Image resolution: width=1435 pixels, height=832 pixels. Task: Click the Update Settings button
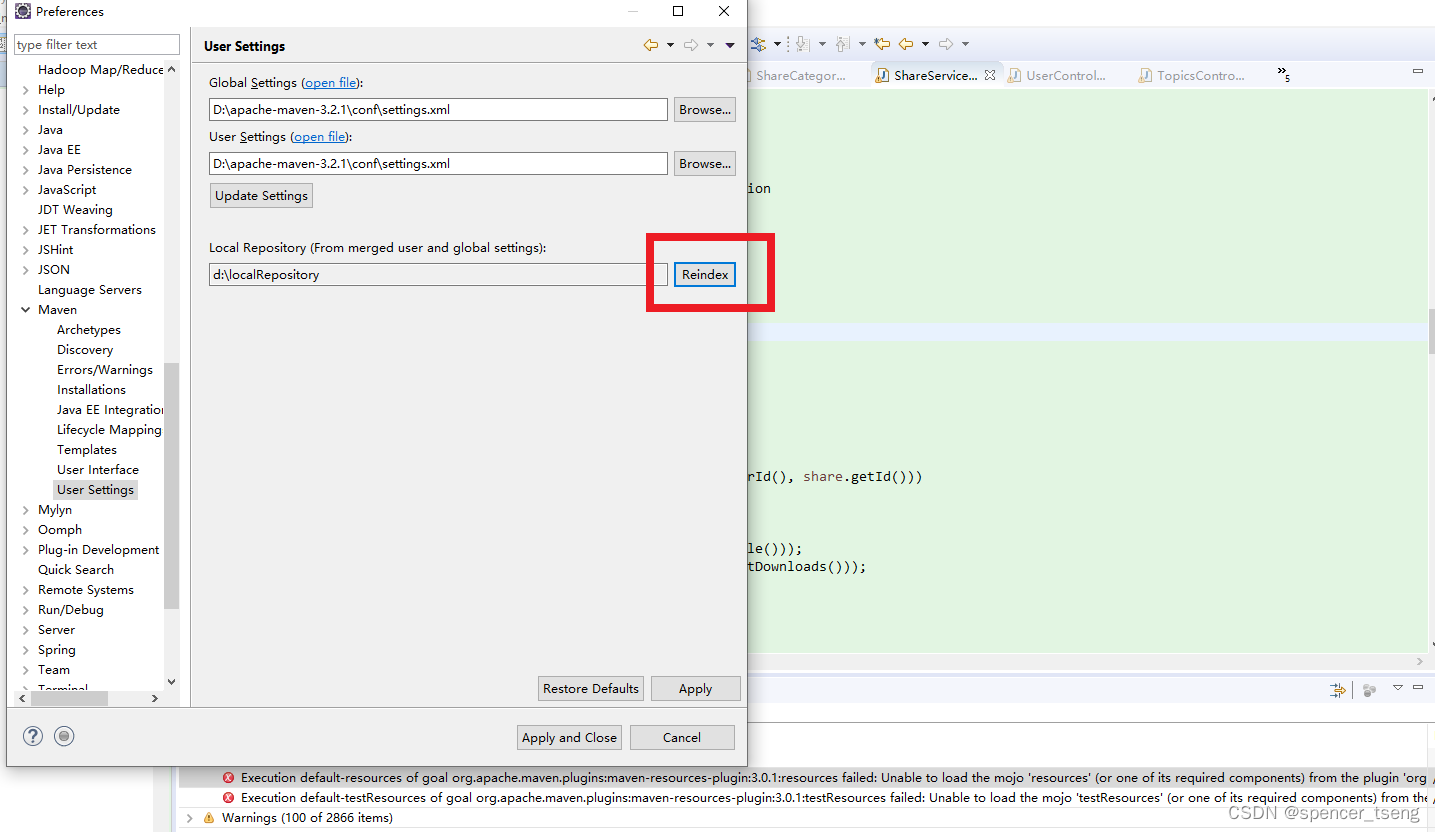[x=261, y=195]
